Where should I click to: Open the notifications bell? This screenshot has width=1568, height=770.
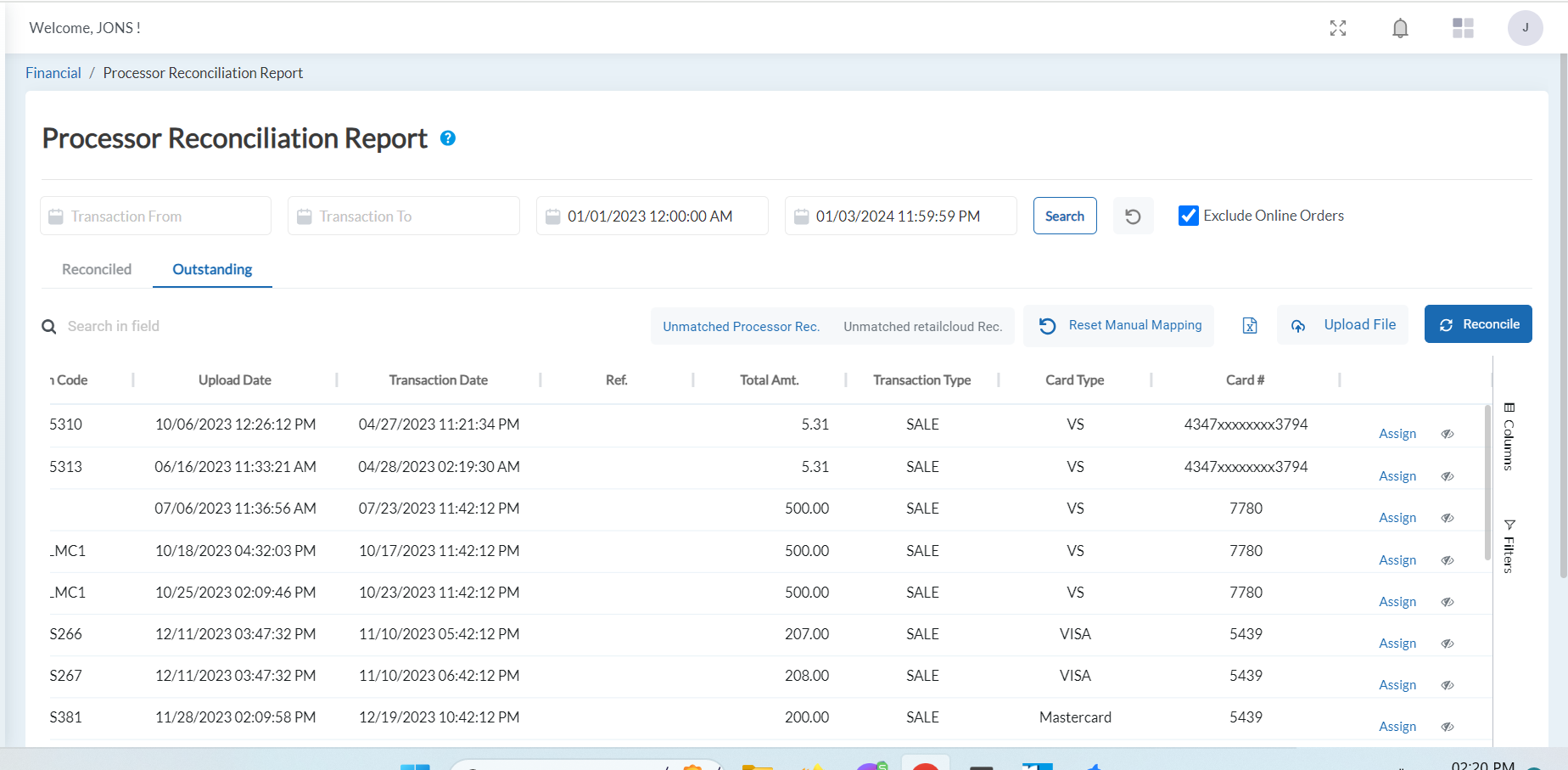pyautogui.click(x=1400, y=28)
